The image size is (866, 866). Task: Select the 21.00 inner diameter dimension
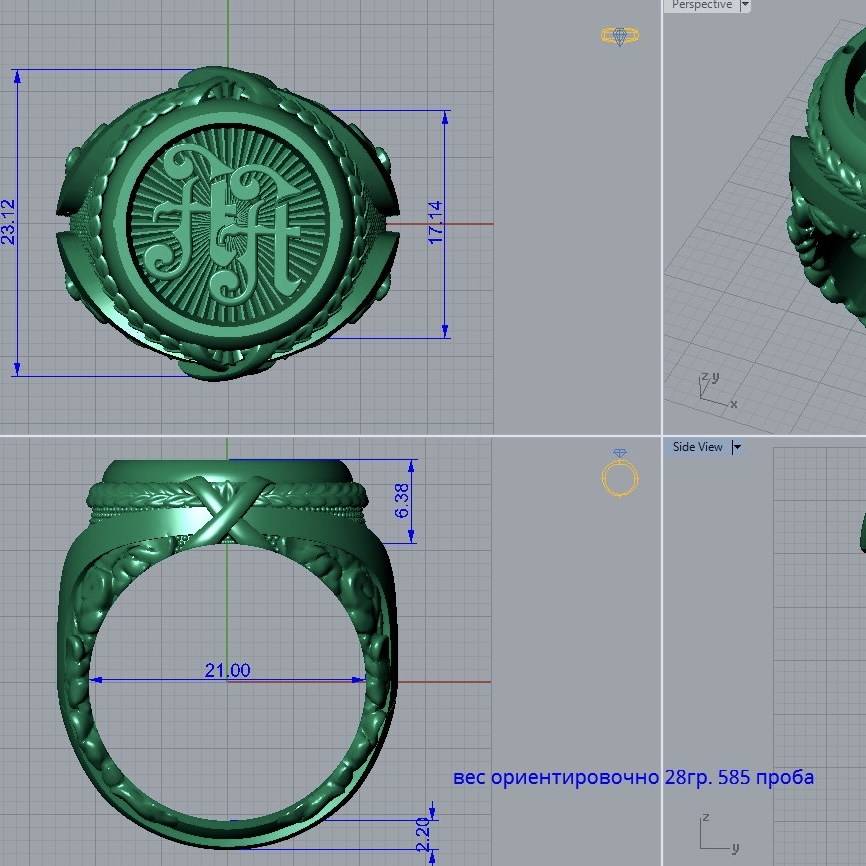(228, 670)
